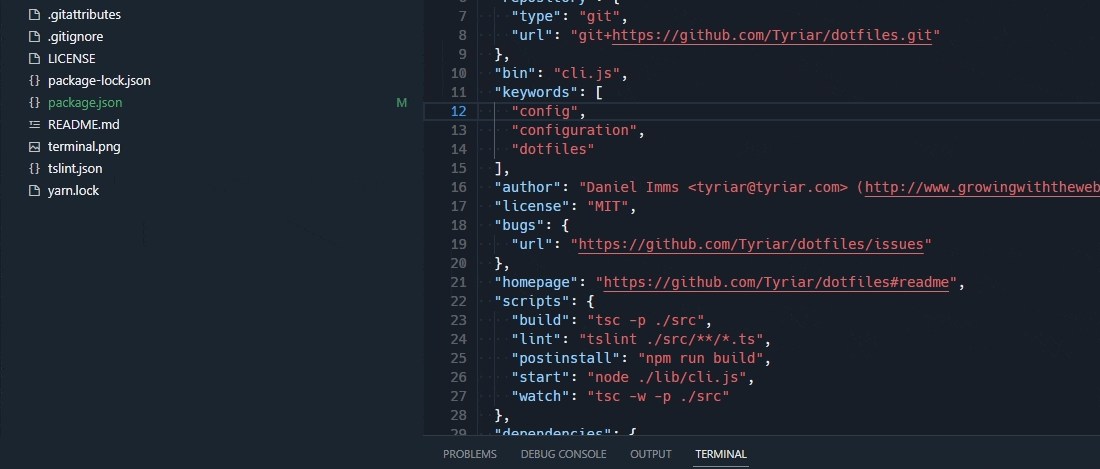Click the .gitattributes file icon
The width and height of the screenshot is (1100, 469).
[34, 14]
